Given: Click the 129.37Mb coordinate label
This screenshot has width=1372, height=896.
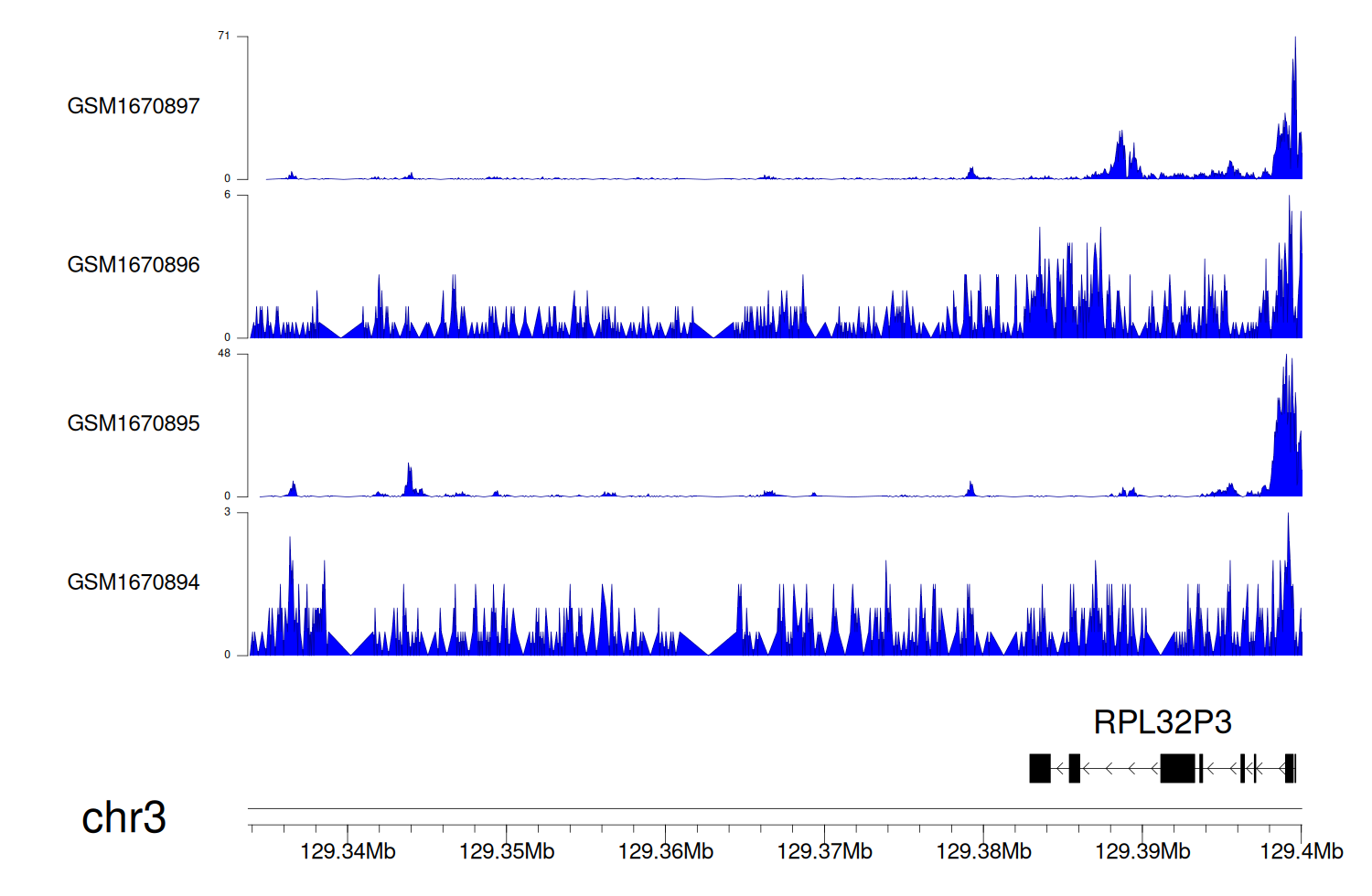Looking at the screenshot, I should point(824,851).
